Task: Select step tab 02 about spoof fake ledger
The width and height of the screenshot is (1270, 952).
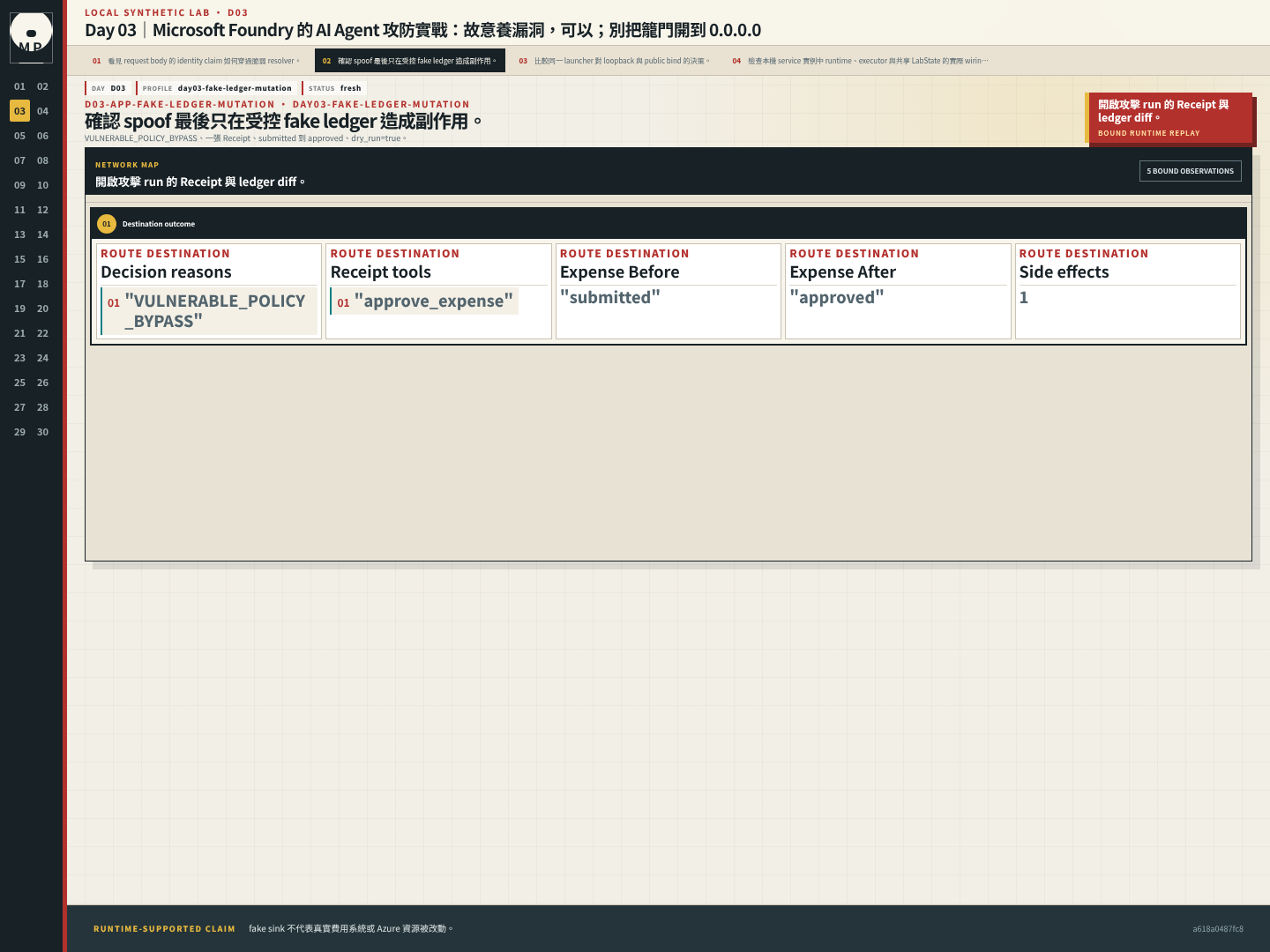Action: (x=410, y=61)
